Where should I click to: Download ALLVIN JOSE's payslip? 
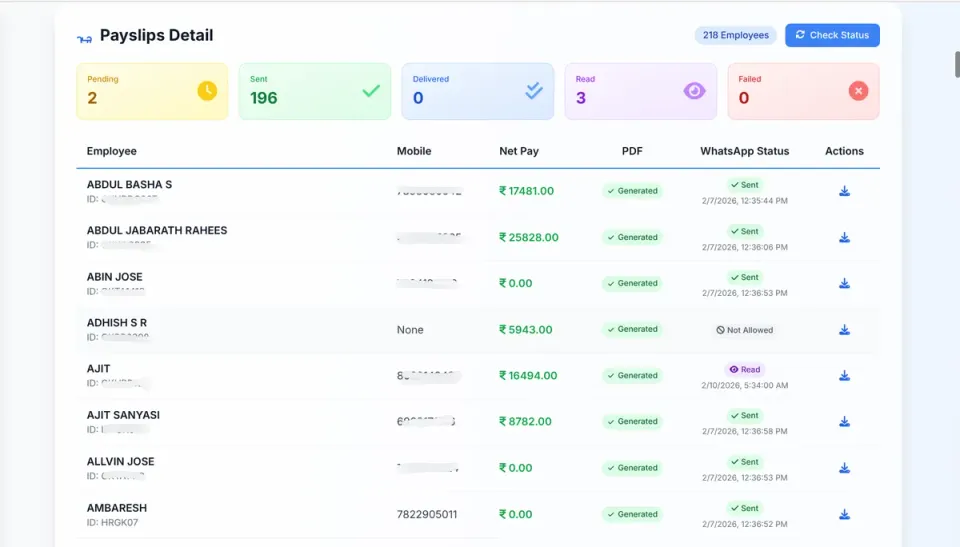coord(844,468)
